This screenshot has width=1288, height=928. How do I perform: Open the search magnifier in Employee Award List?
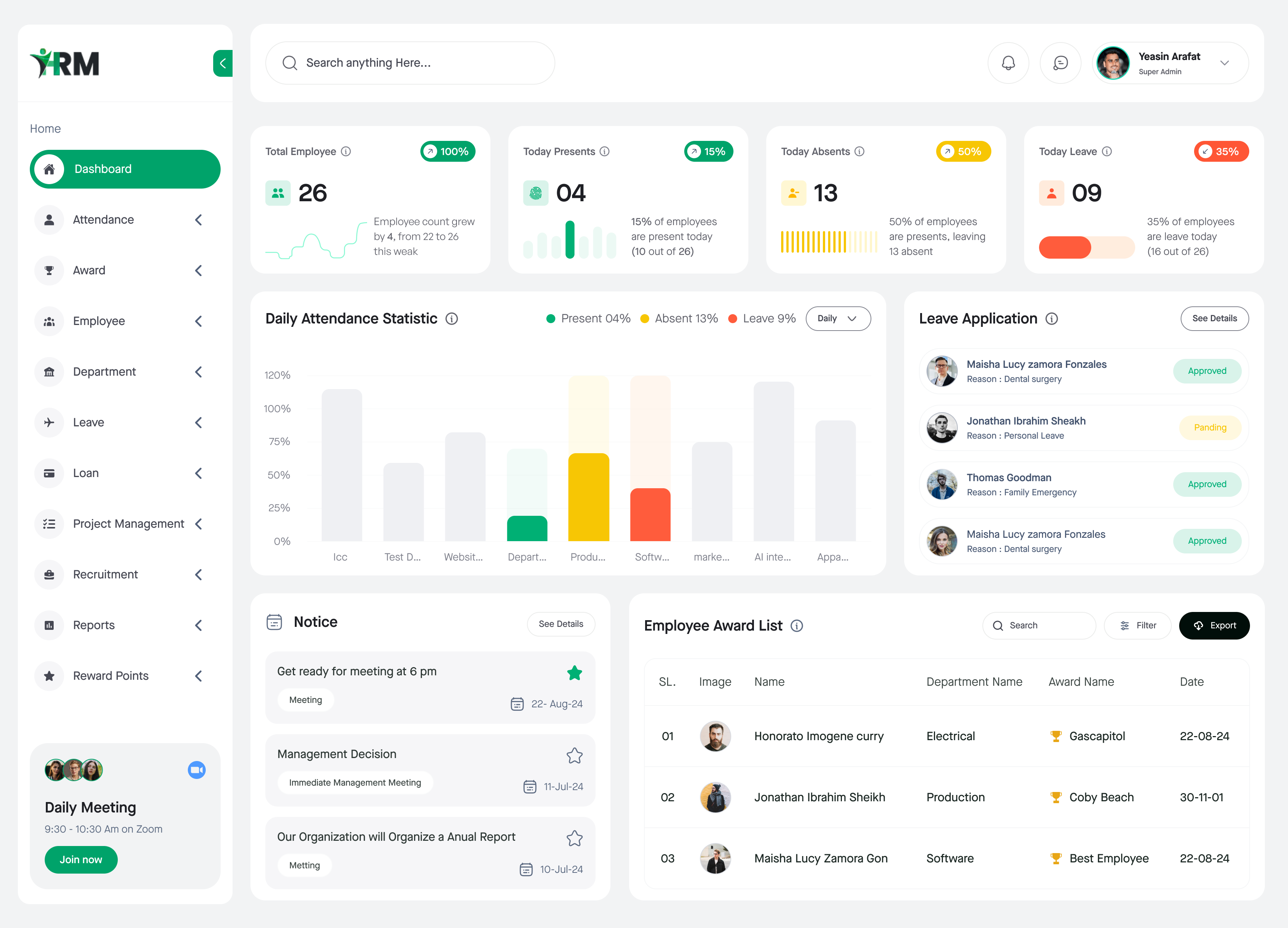998,625
